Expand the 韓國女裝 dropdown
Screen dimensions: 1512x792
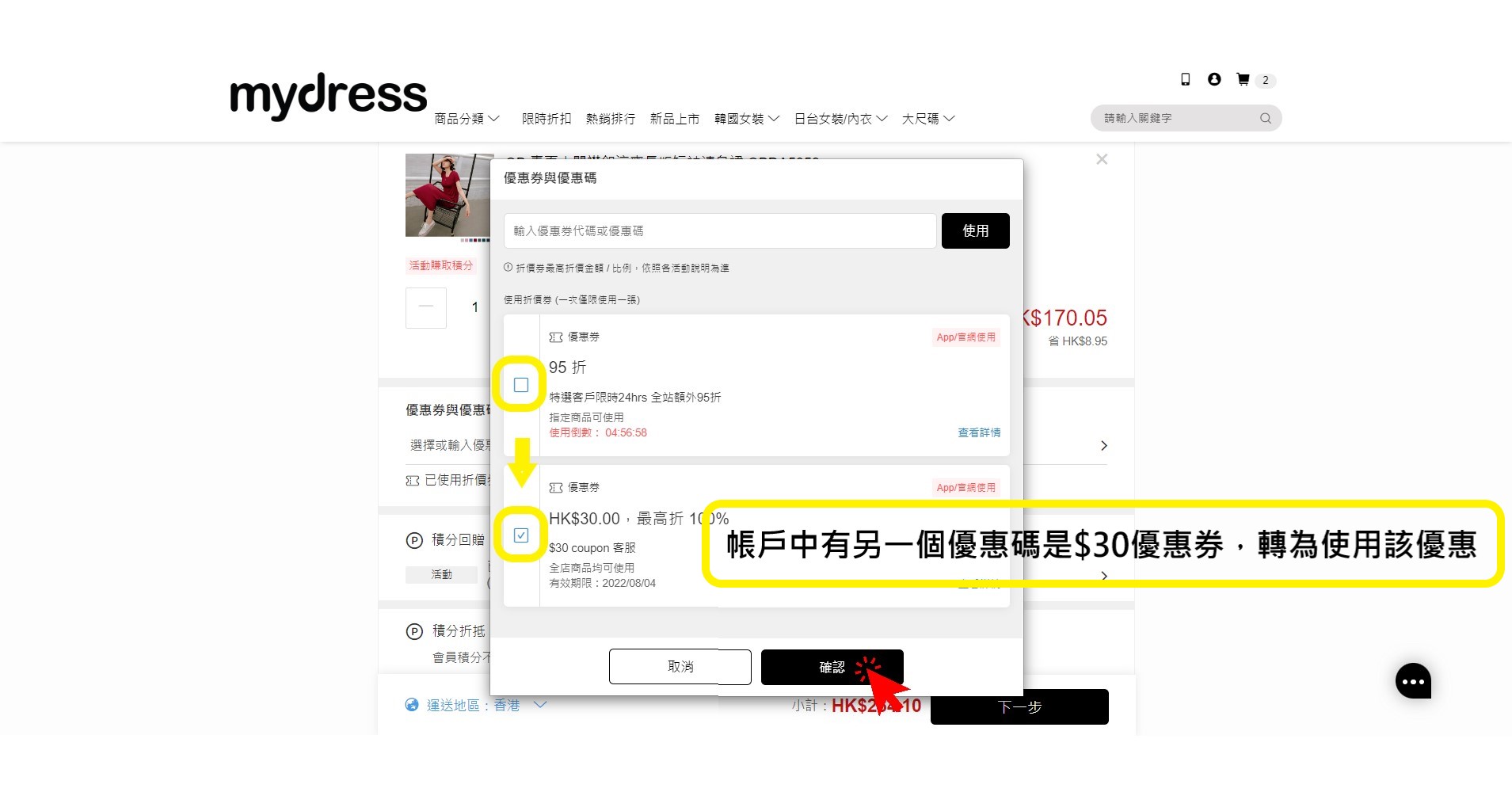(747, 119)
